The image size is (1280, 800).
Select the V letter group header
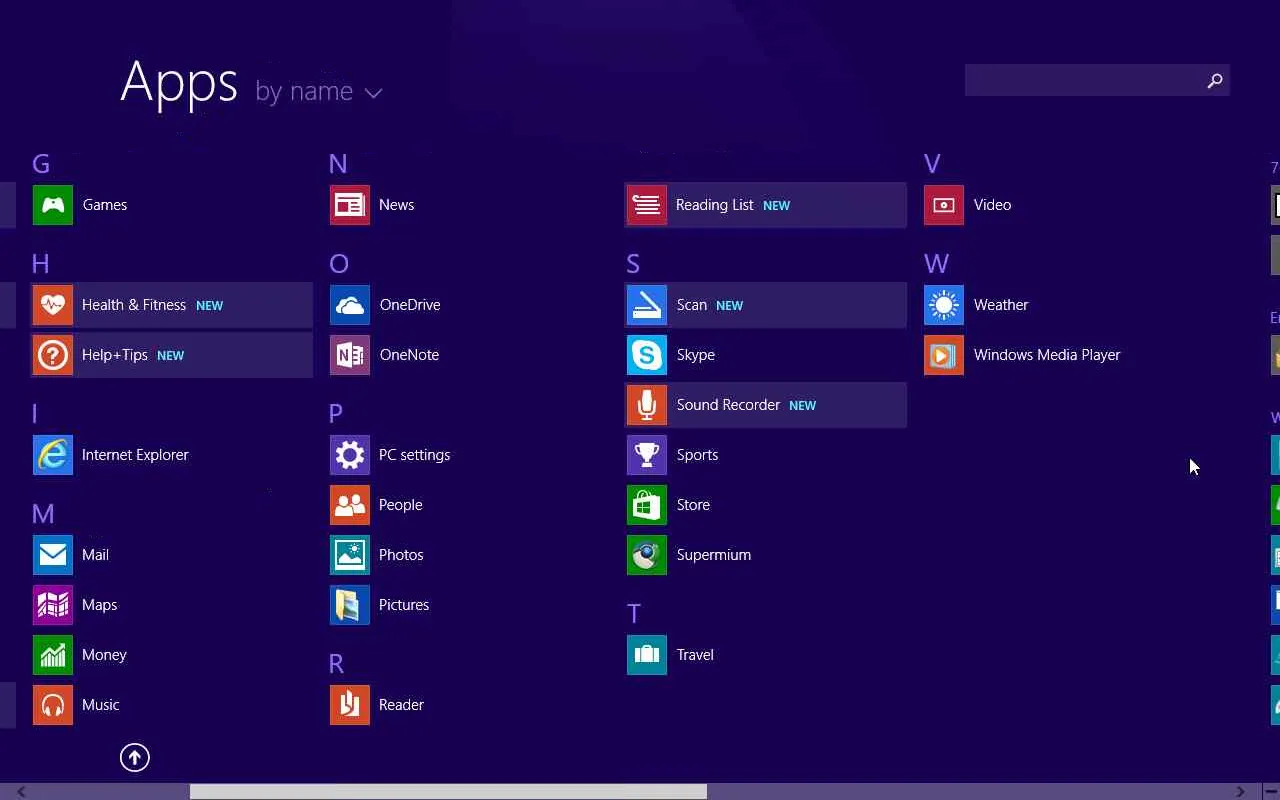pos(932,164)
